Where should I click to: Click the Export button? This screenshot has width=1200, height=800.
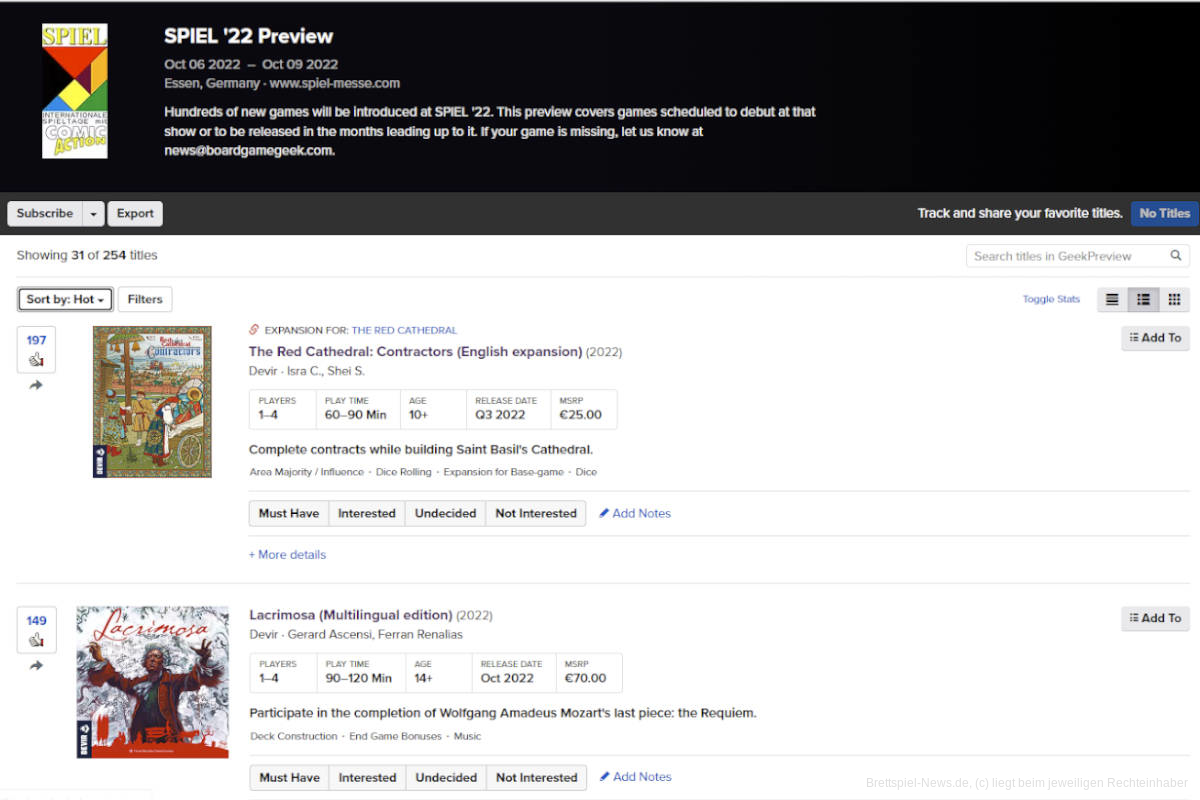[135, 214]
